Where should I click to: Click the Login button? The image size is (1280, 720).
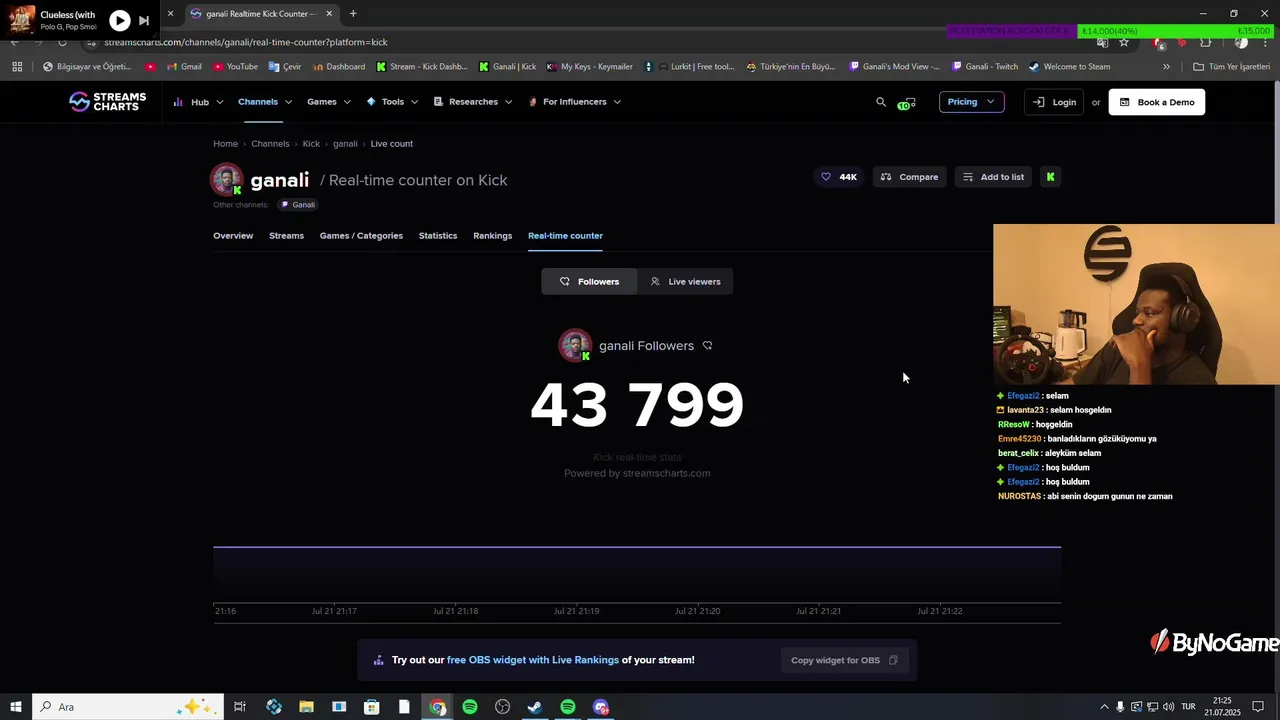[1054, 102]
